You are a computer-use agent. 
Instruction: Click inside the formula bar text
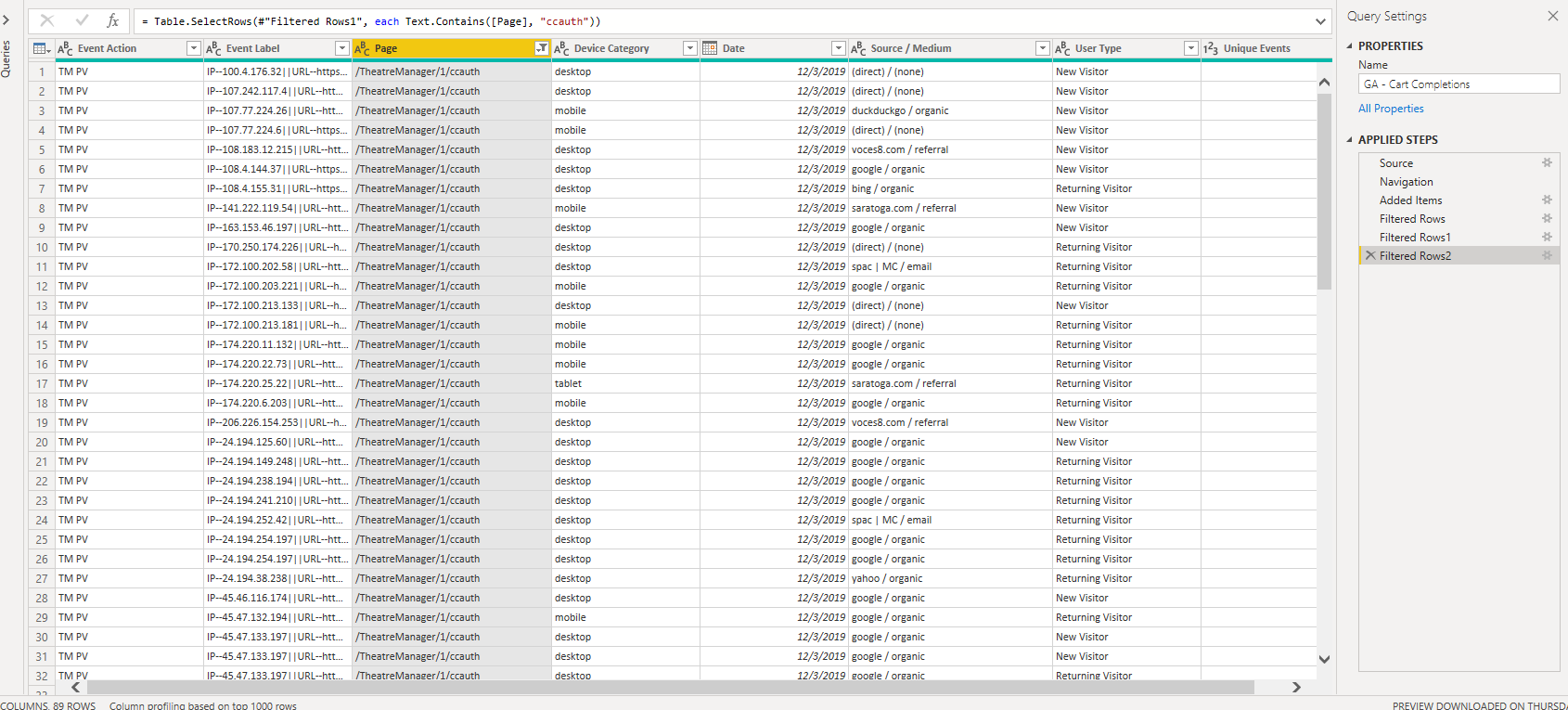tap(724, 21)
